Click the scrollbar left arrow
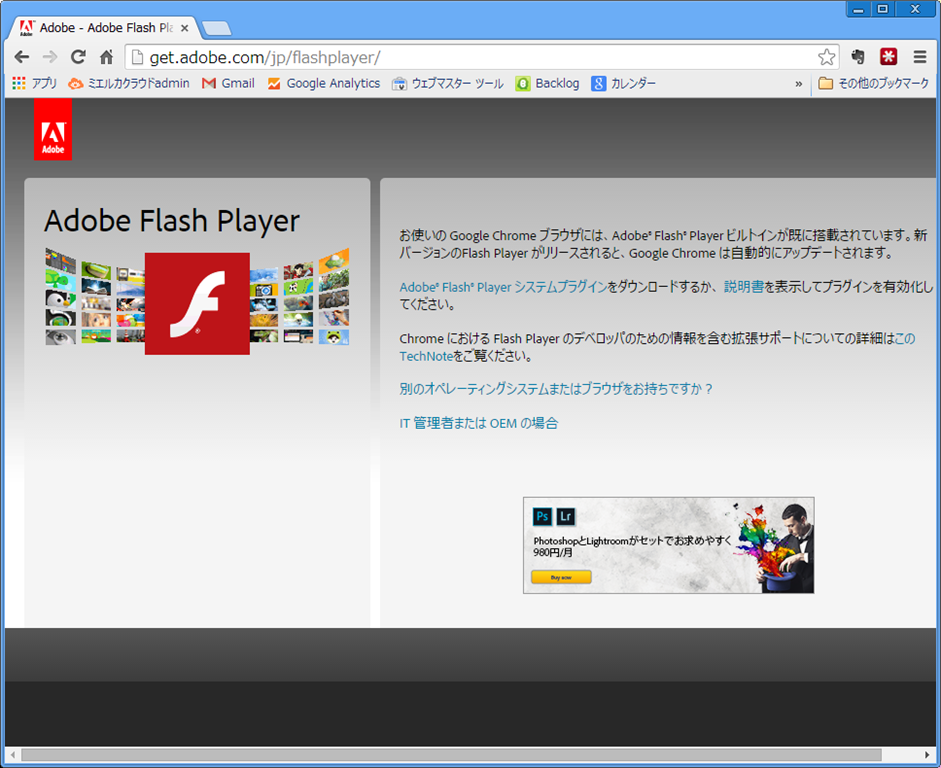 (x=13, y=754)
